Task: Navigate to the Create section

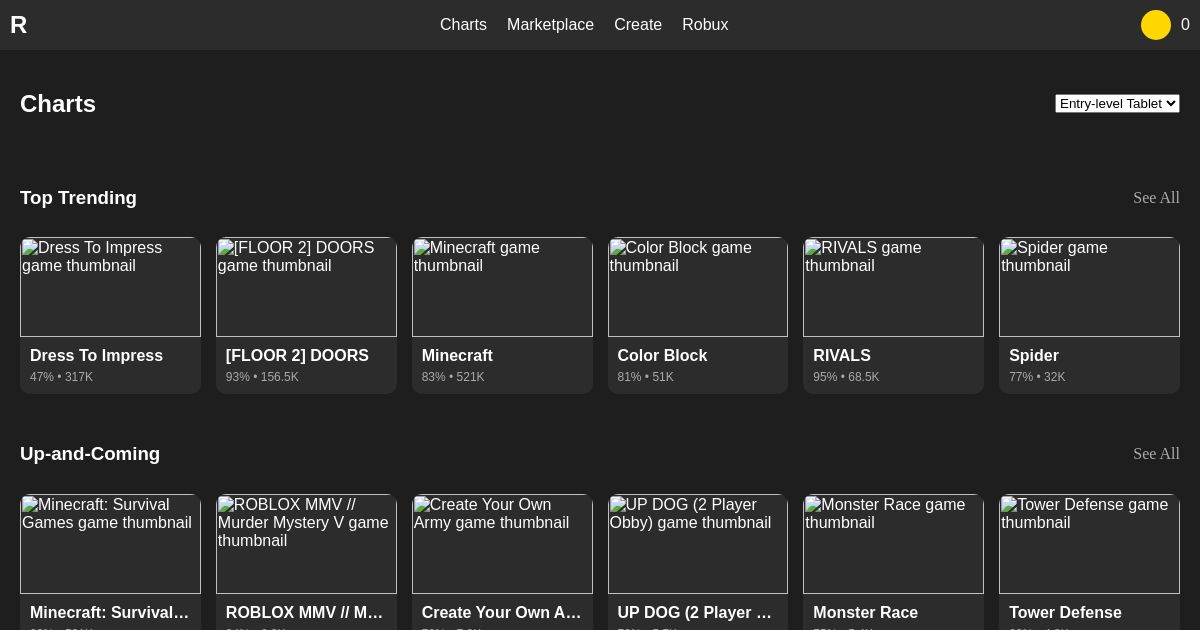Action: coord(638,25)
